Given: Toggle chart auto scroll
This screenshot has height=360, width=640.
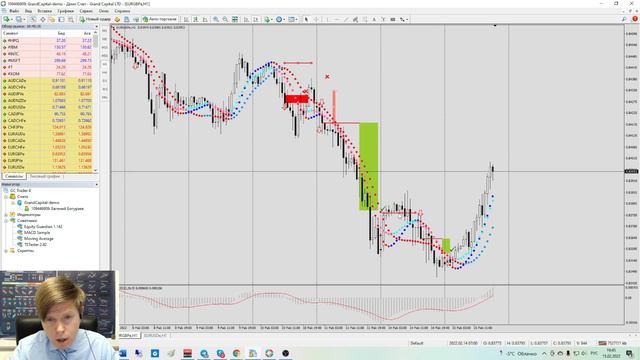Looking at the screenshot, I should click(x=247, y=19).
